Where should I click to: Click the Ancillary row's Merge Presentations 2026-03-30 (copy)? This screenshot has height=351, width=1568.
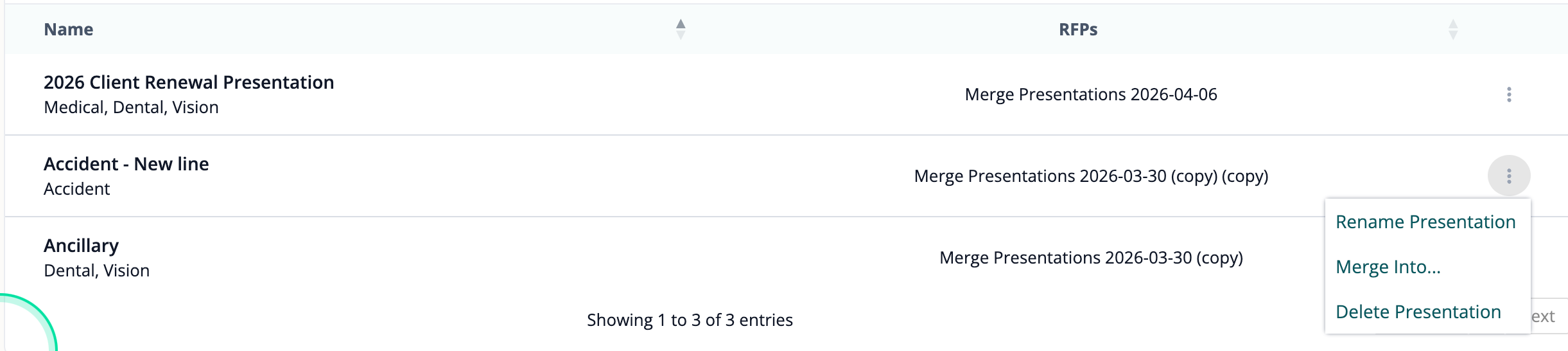click(x=1090, y=258)
